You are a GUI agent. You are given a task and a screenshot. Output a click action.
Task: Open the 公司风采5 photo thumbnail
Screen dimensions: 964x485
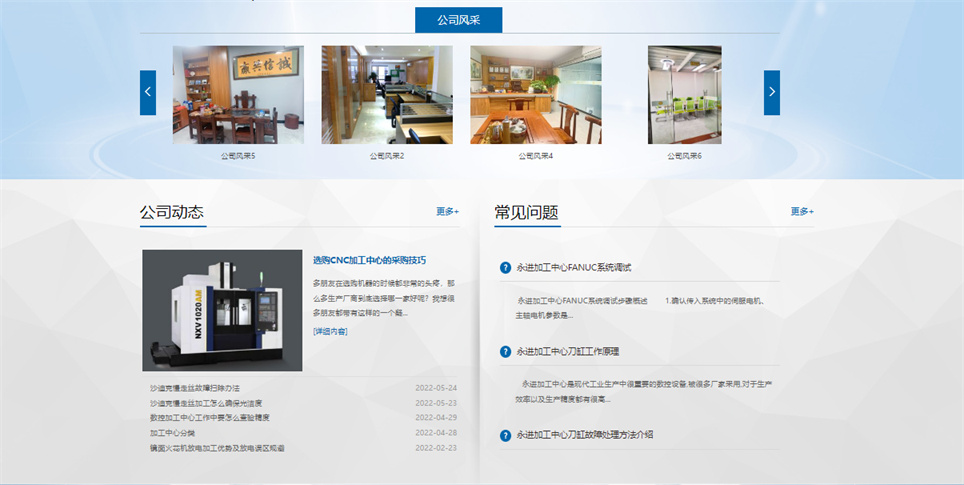click(x=238, y=95)
